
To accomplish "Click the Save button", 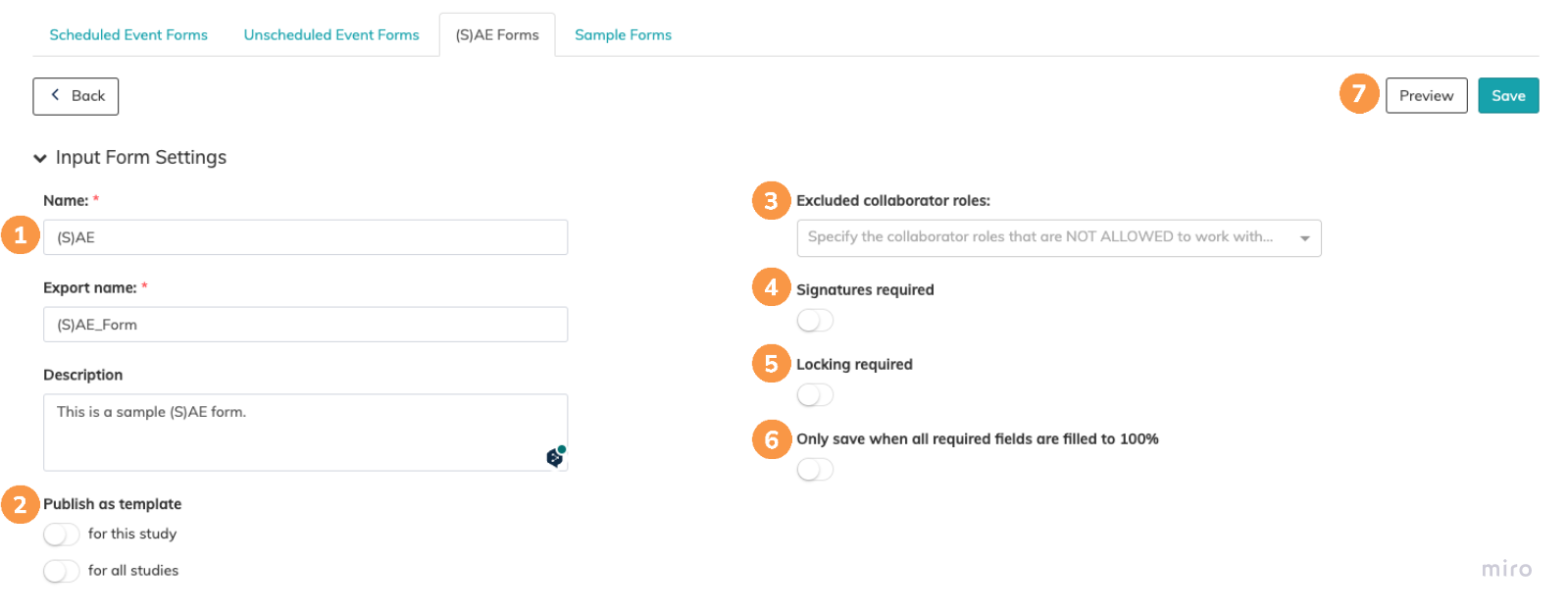I will pos(1507,96).
